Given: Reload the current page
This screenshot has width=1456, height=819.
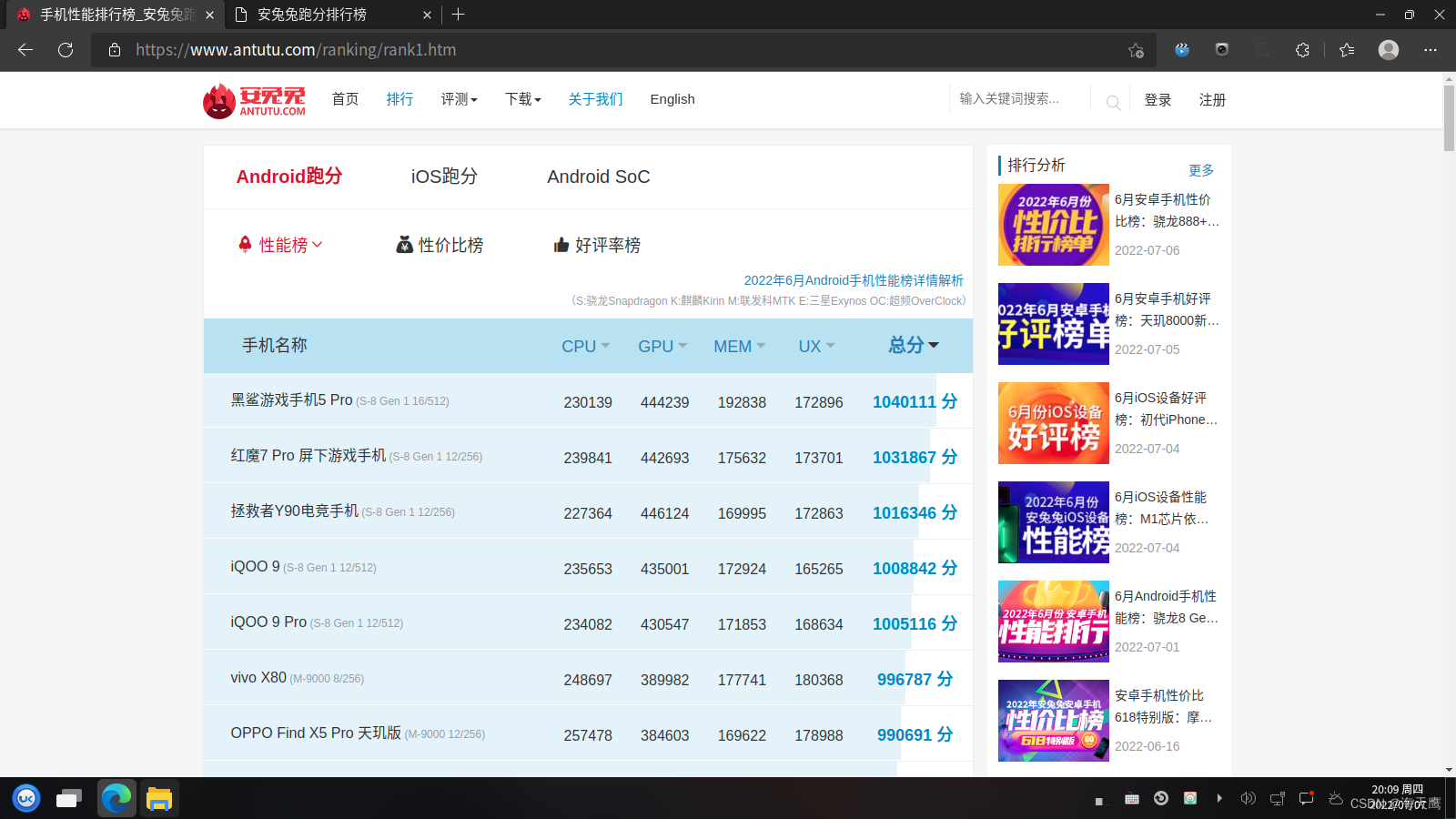Looking at the screenshot, I should (x=66, y=50).
